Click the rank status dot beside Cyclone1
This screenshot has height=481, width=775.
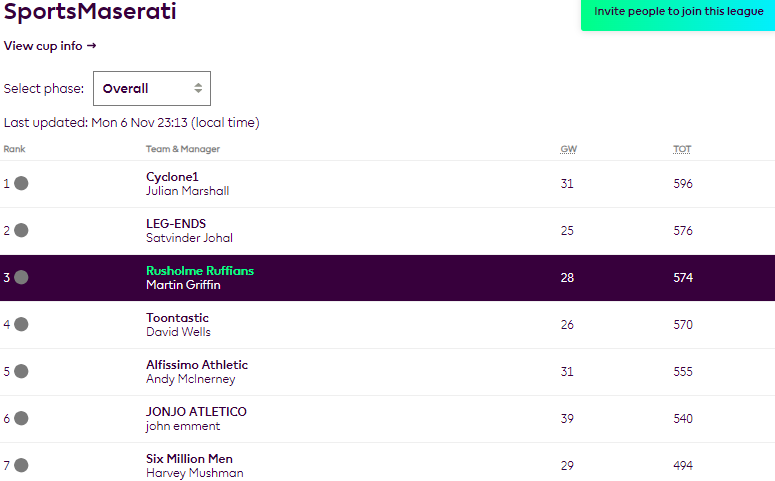pos(21,183)
